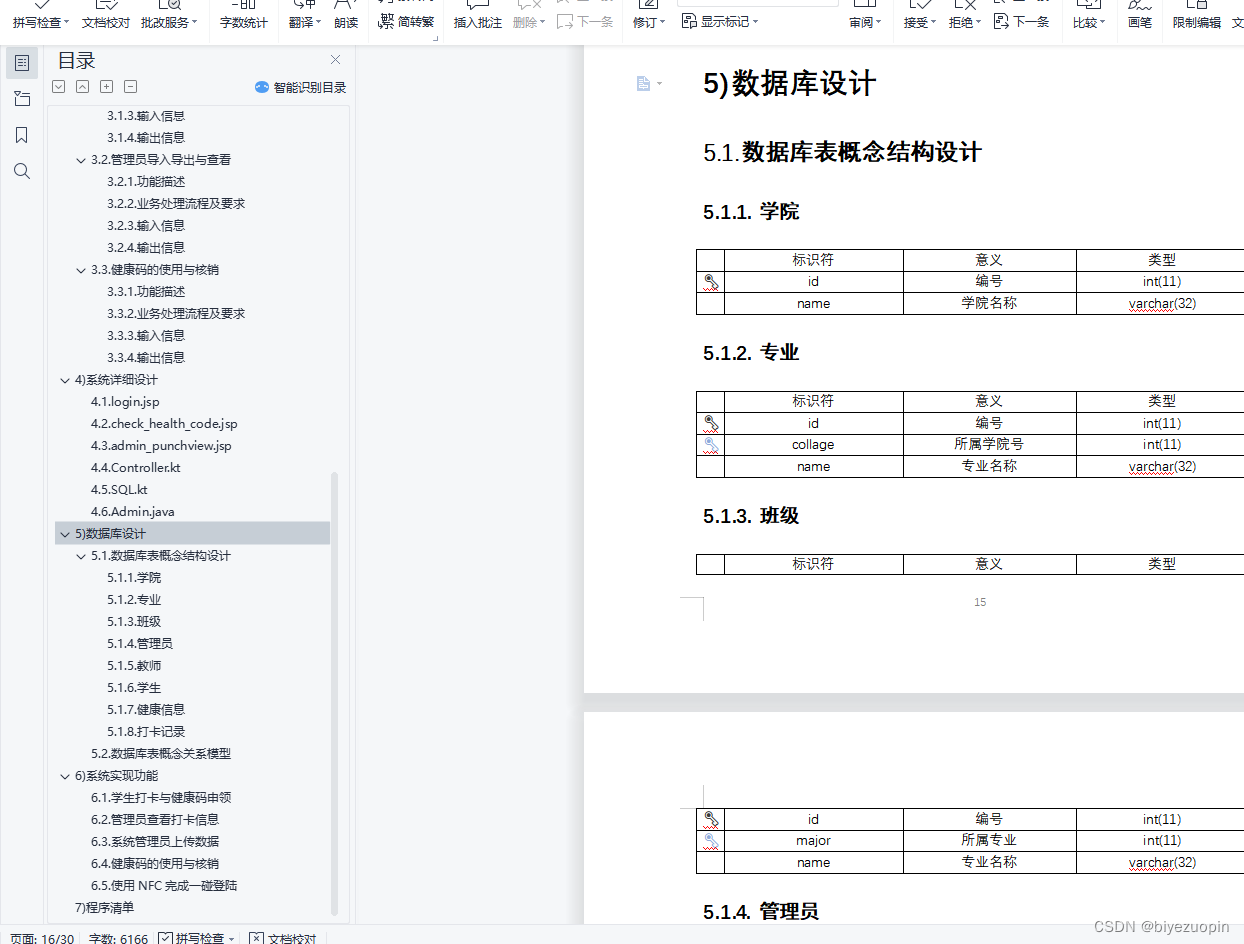The image size is (1244, 944).
Task: Click 字数统计 toolbar button
Action: (x=244, y=22)
